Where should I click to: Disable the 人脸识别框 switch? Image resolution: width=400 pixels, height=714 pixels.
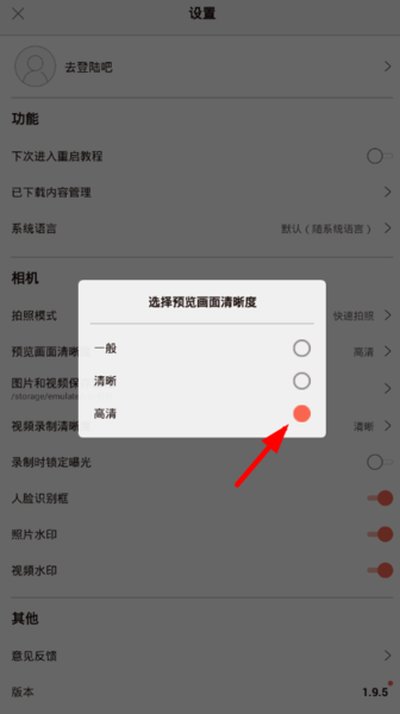(x=380, y=499)
